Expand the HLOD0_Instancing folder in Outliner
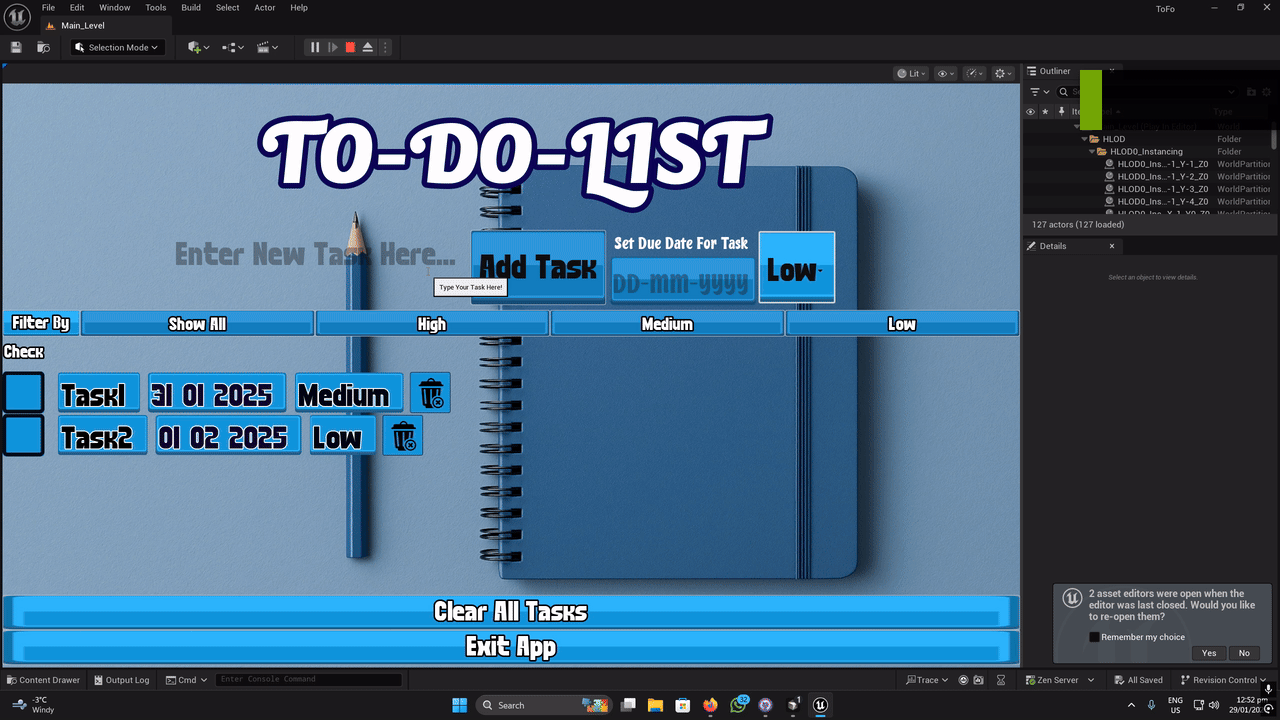The width and height of the screenshot is (1280, 720). pos(1092,151)
